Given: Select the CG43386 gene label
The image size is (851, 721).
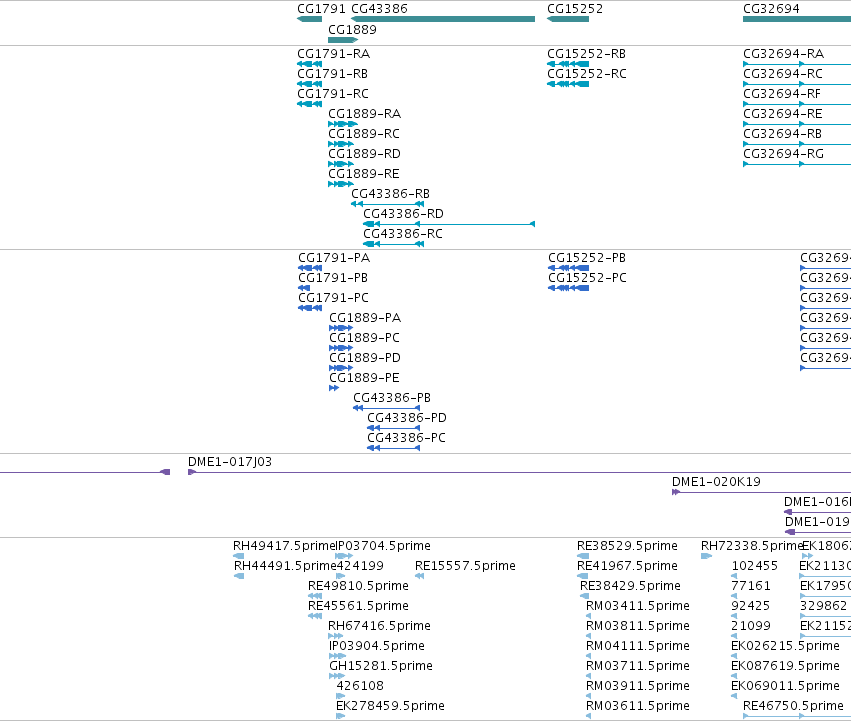Looking at the screenshot, I should click(379, 9).
